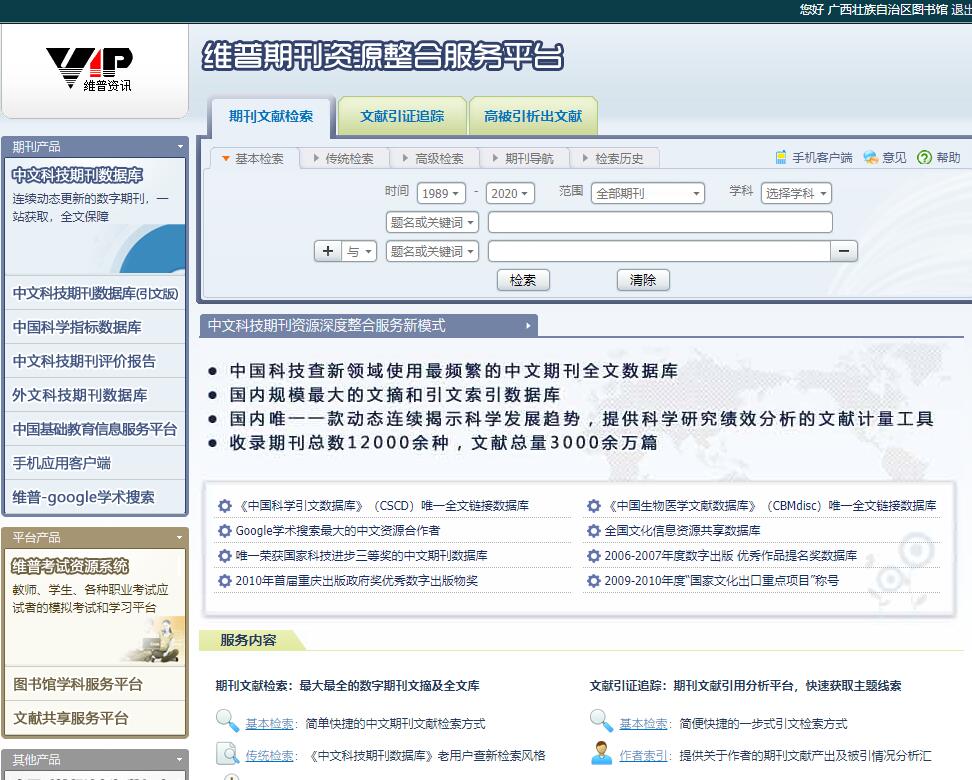972x780 pixels.
Task: Open 图书馆学科服务平台 in sidebar
Action: (95, 685)
